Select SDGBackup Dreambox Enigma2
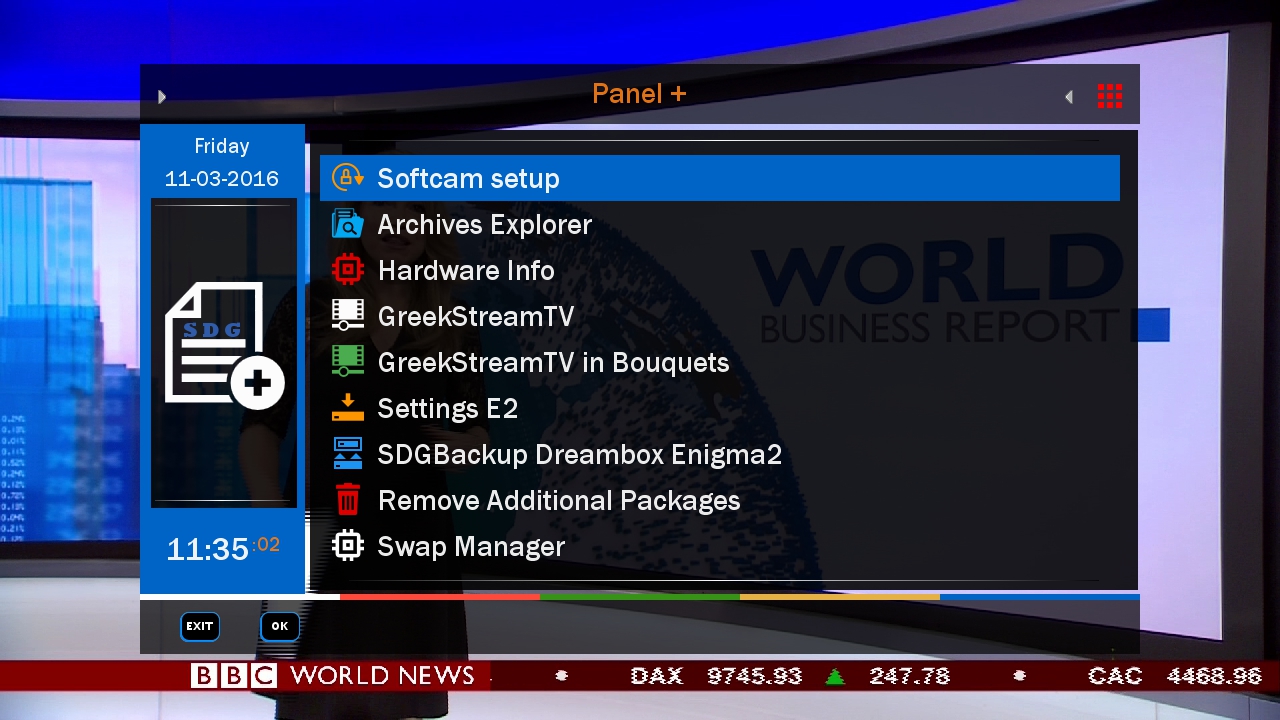This screenshot has width=1280, height=720. 720,454
